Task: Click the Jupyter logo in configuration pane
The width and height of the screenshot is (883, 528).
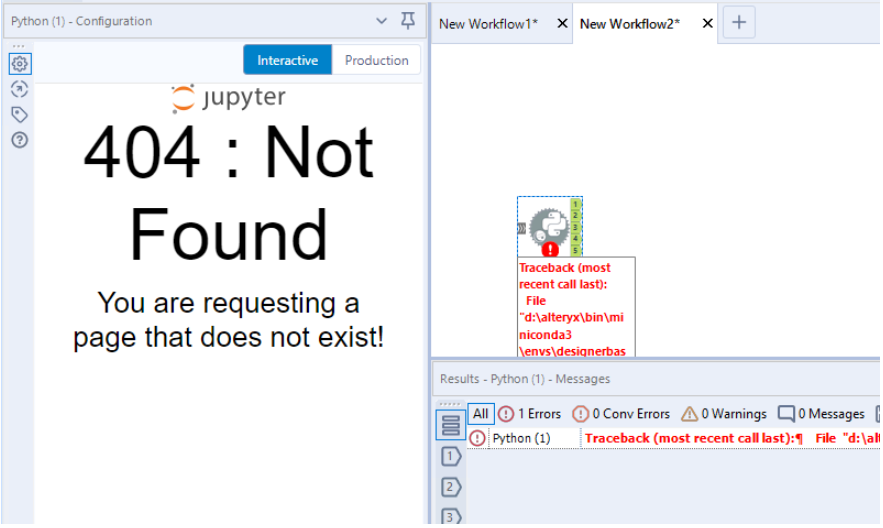Action: coord(229,98)
